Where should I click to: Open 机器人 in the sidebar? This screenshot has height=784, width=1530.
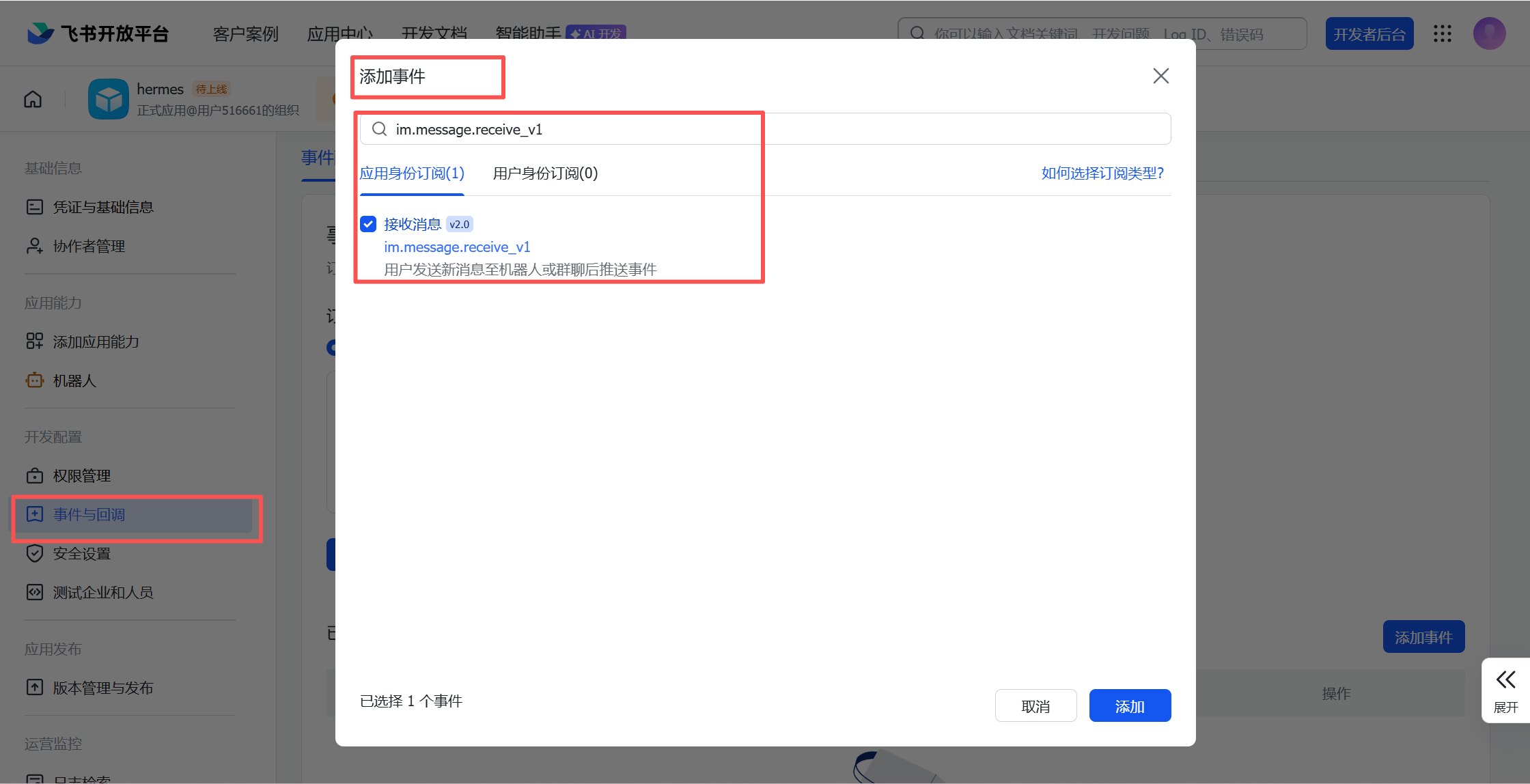click(74, 380)
